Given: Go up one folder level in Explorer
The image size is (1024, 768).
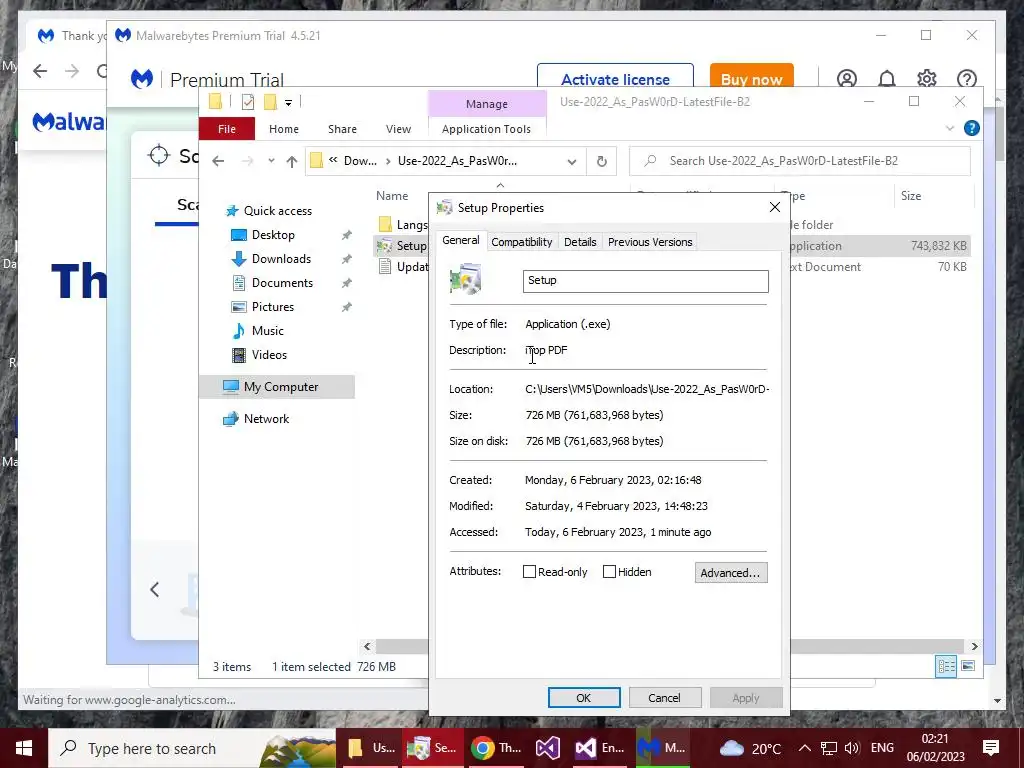Looking at the screenshot, I should tap(291, 161).
